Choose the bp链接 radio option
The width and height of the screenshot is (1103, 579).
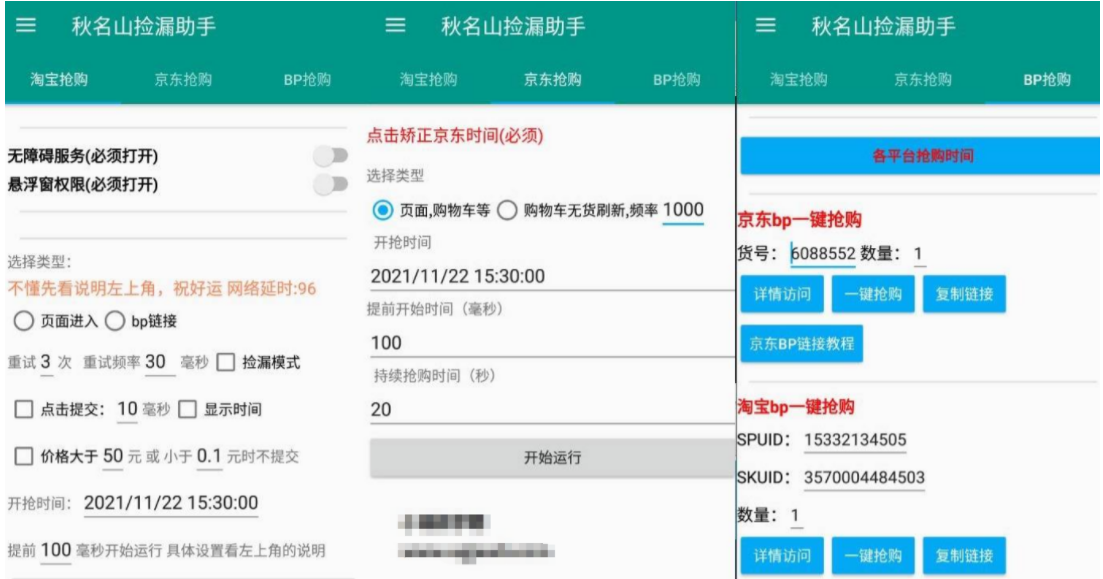tap(115, 322)
